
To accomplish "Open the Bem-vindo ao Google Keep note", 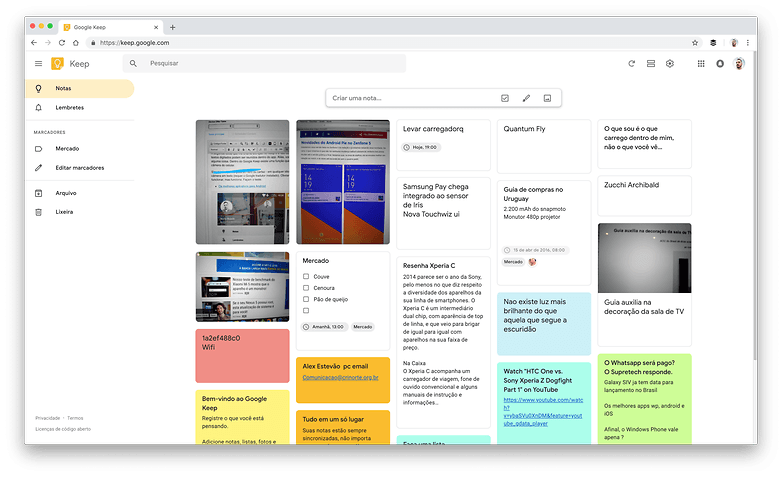I will [x=242, y=417].
